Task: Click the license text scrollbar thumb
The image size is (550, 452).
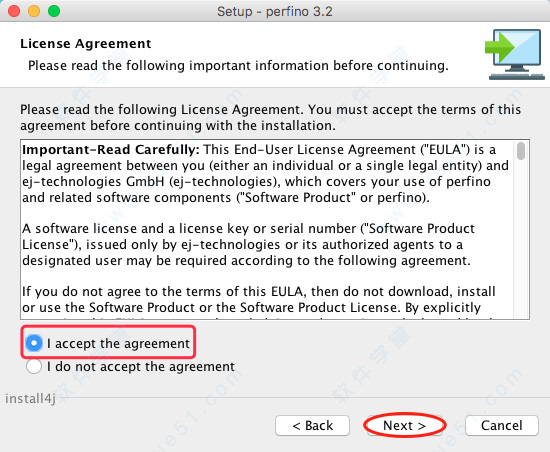Action: [521, 151]
